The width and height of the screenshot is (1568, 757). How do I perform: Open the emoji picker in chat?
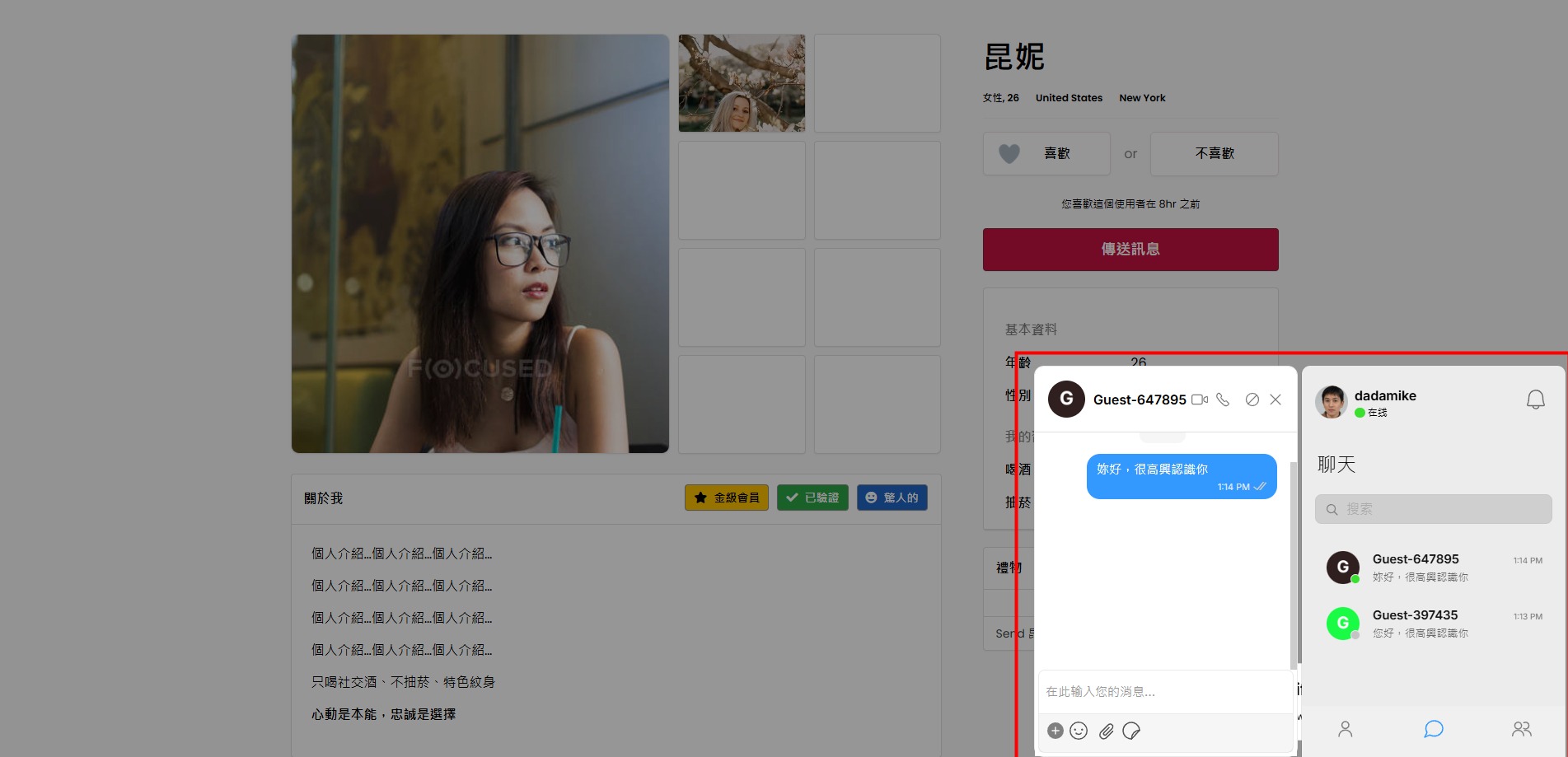pos(1079,731)
